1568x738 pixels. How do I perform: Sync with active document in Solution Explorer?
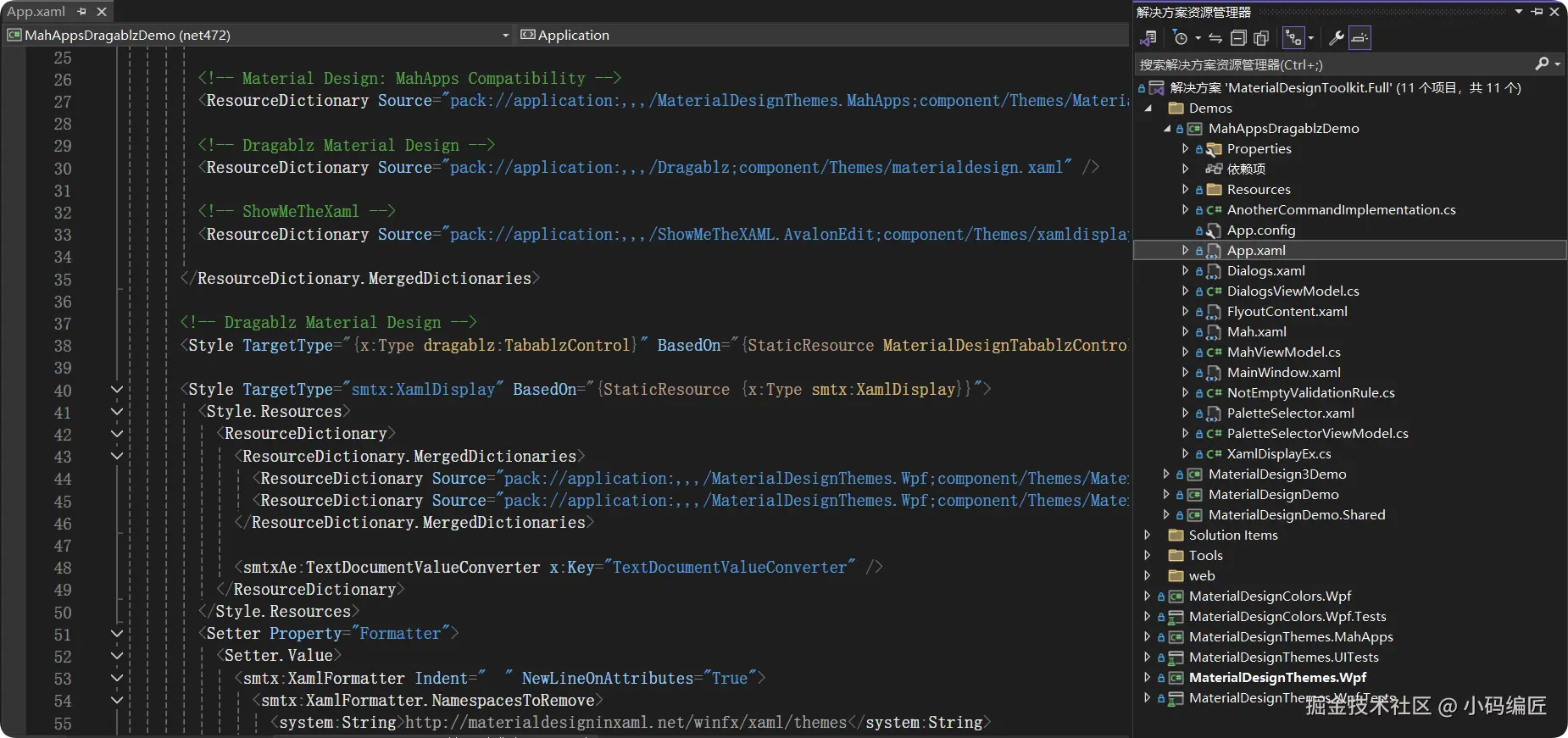coord(1215,38)
